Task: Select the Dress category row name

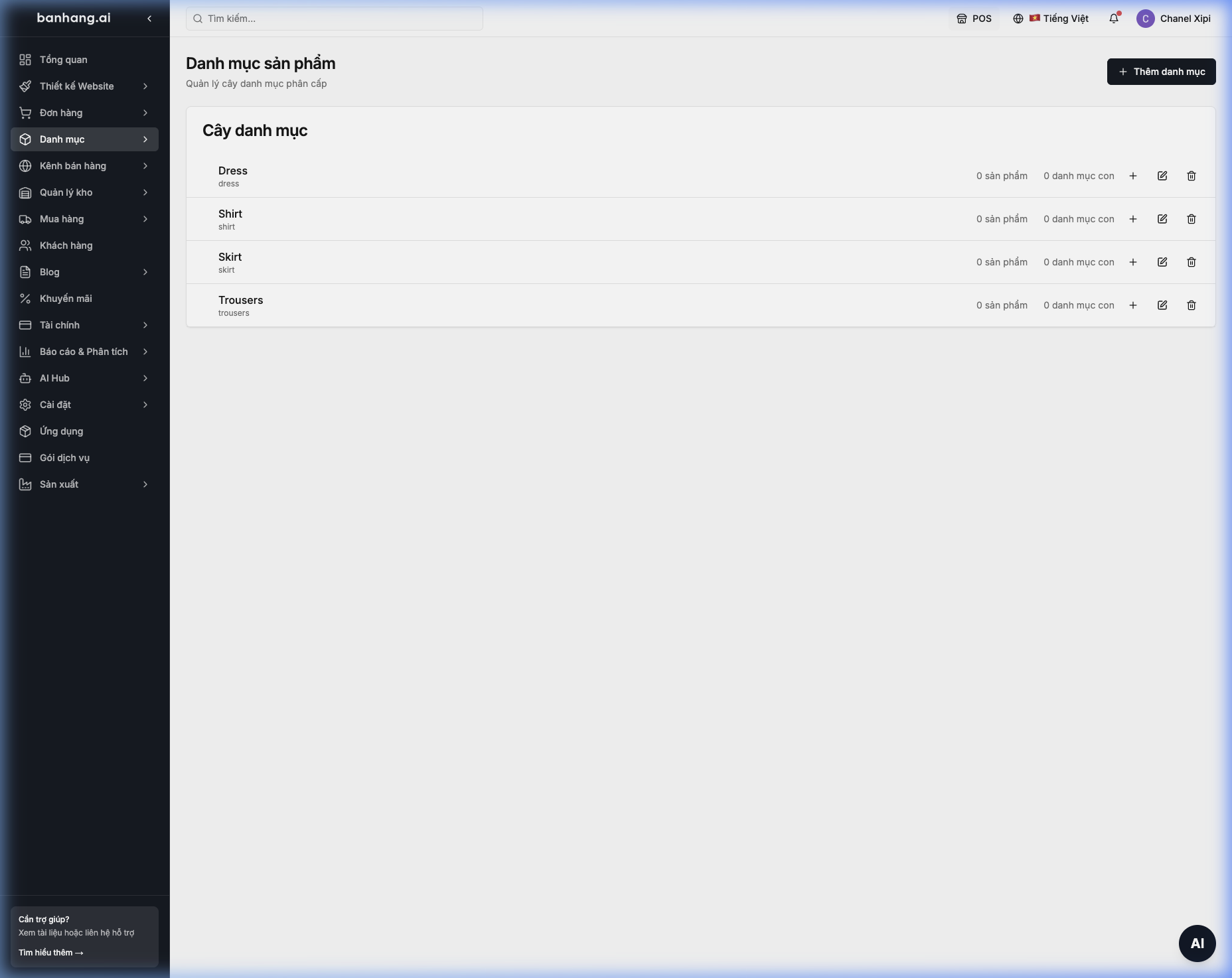Action: (x=233, y=171)
